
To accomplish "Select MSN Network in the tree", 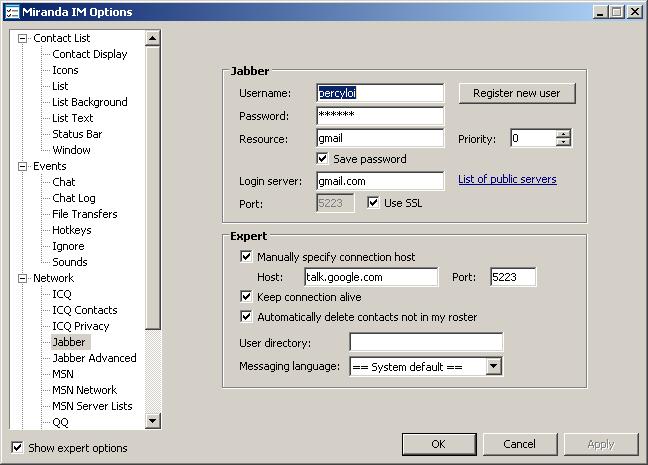I will pos(84,390).
